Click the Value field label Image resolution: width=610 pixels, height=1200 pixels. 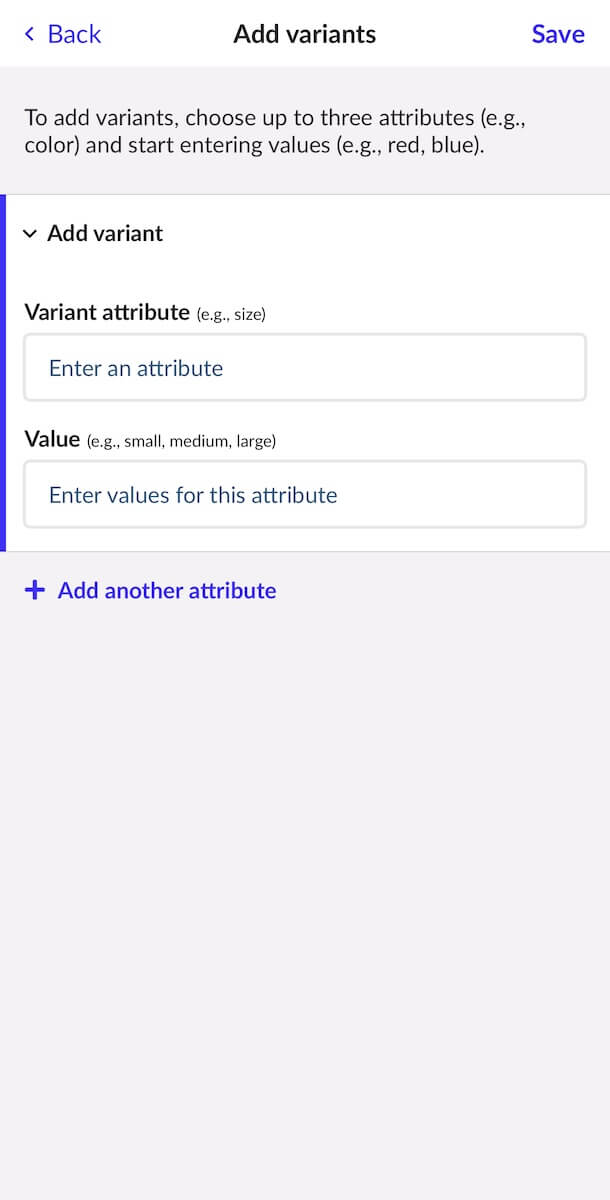tap(52, 438)
